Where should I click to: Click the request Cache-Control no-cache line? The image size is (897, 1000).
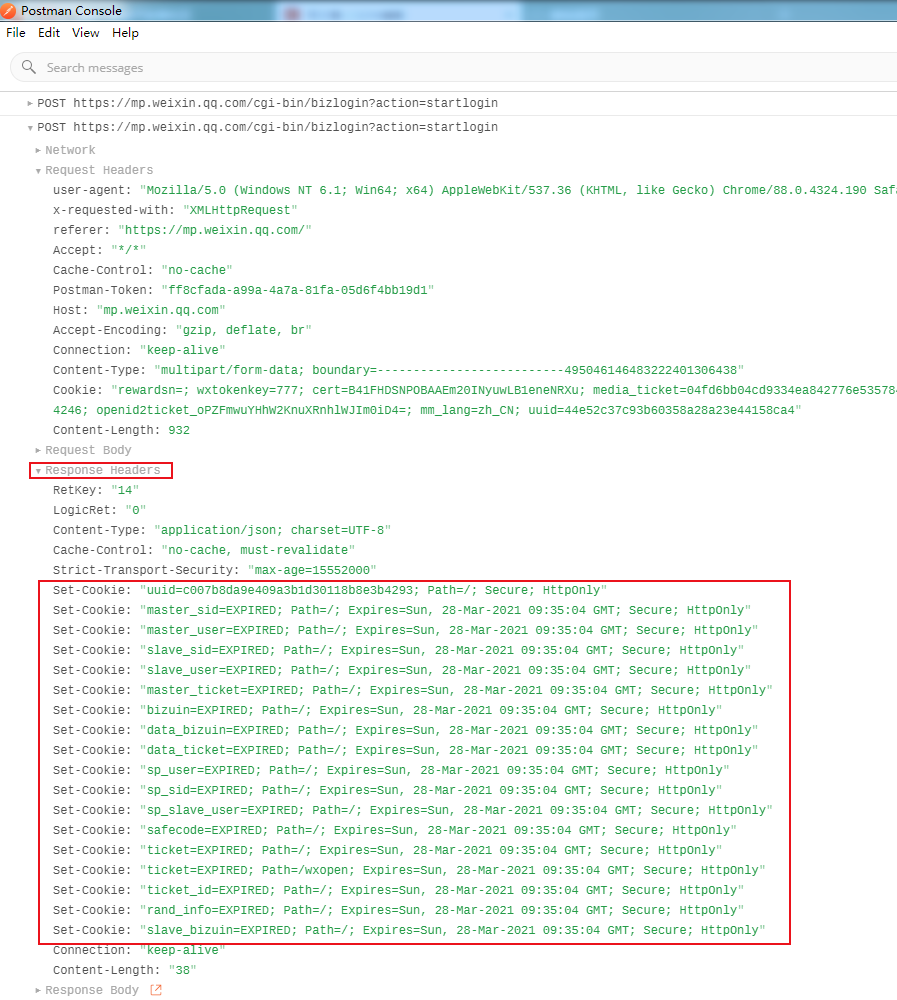point(143,270)
